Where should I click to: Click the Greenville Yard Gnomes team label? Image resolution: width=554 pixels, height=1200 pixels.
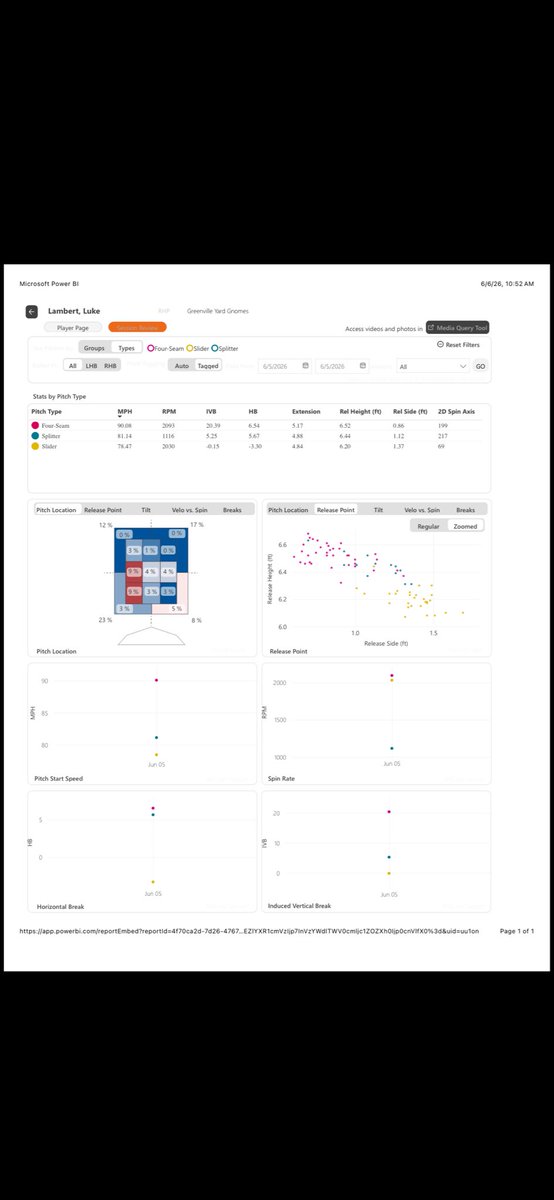click(218, 311)
